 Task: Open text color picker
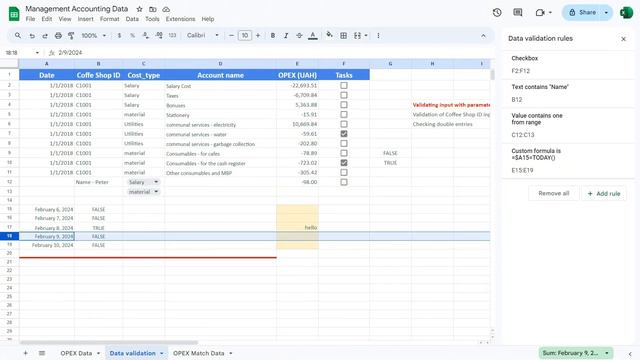click(x=313, y=36)
